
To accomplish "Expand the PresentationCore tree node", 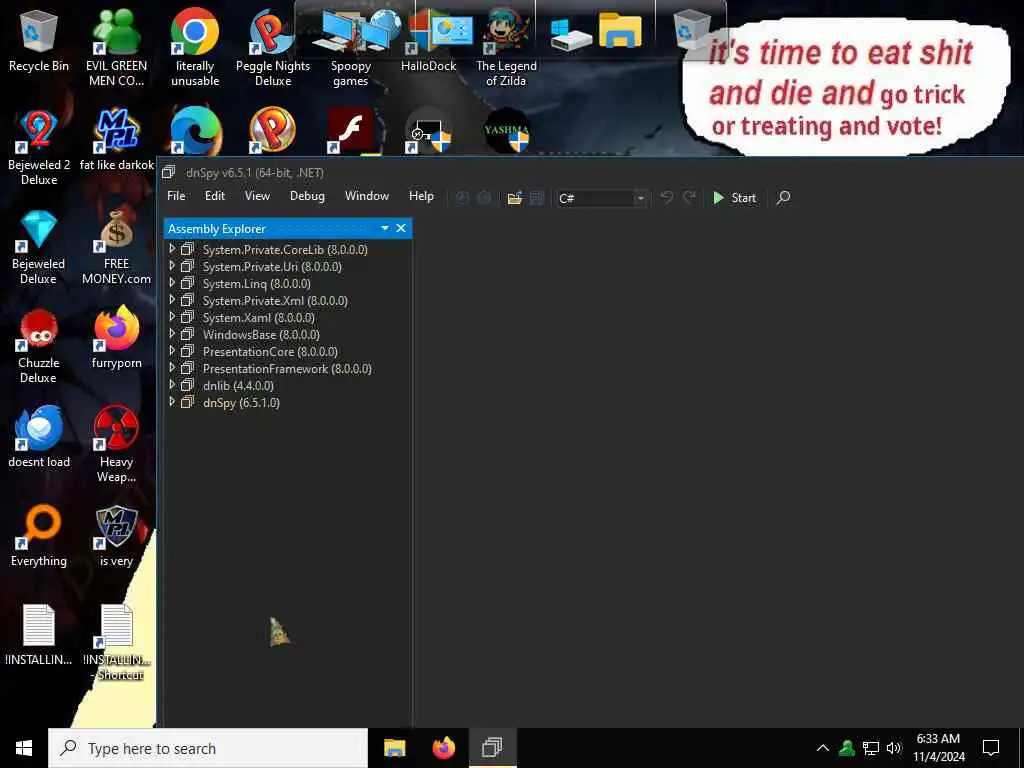I will [172, 351].
